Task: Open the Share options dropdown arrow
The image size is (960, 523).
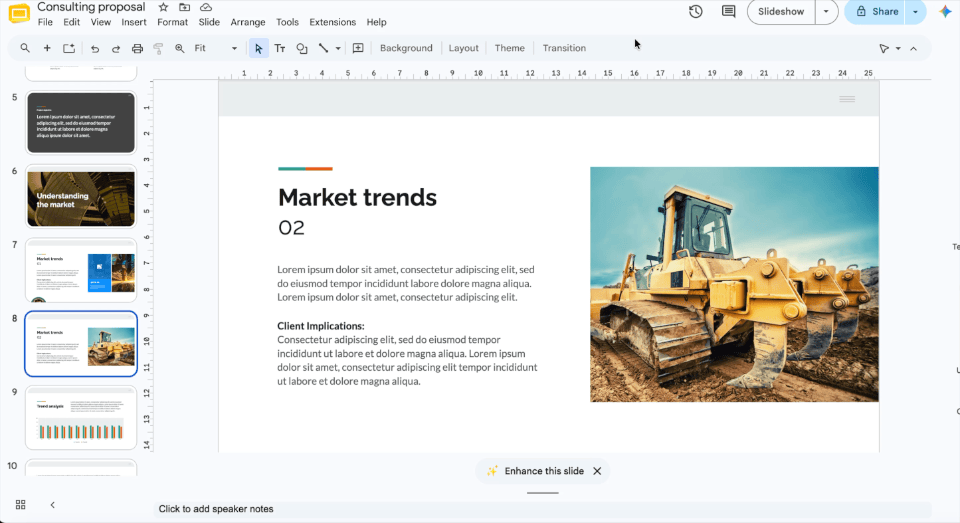Action: click(x=915, y=12)
